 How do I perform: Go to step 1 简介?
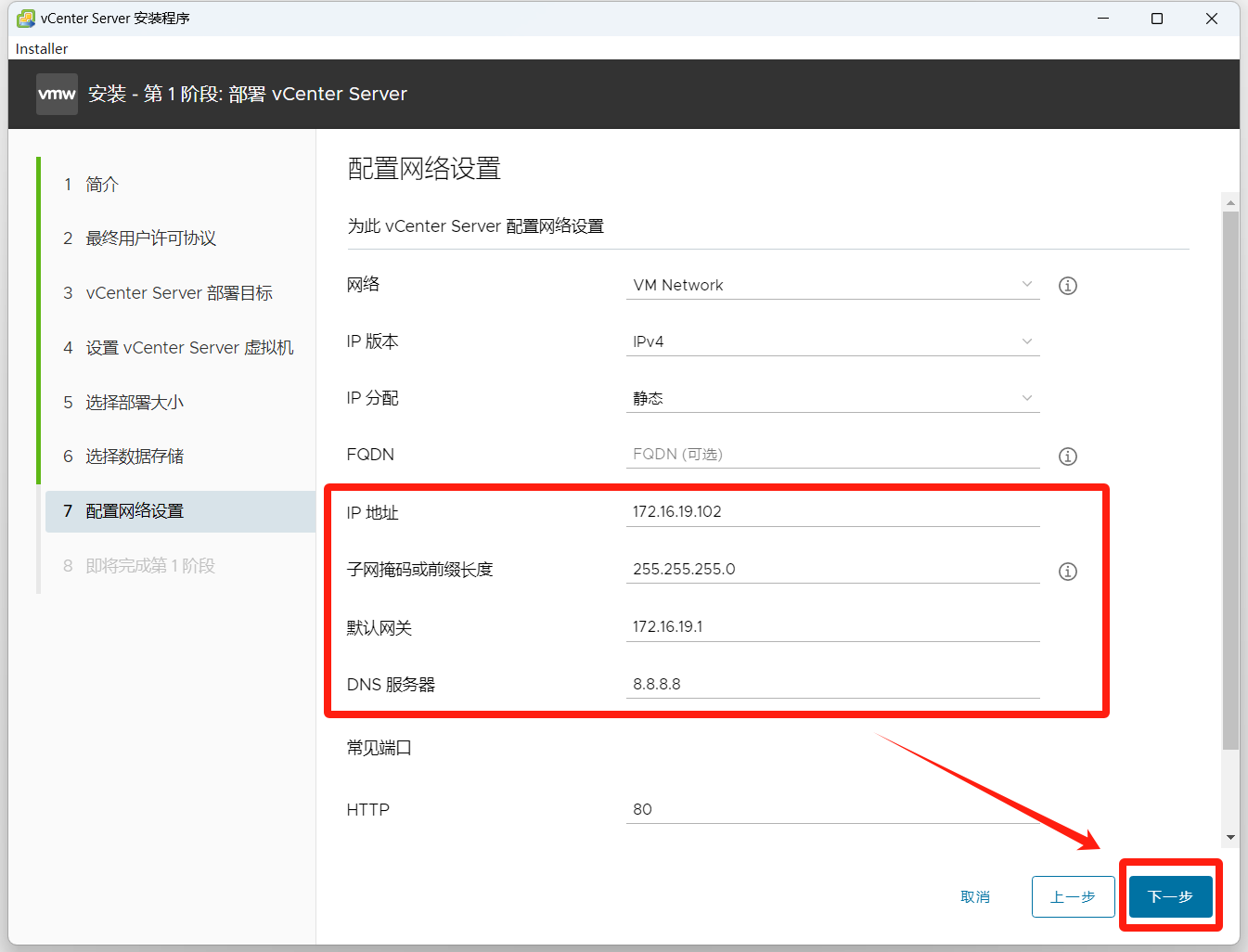[102, 185]
